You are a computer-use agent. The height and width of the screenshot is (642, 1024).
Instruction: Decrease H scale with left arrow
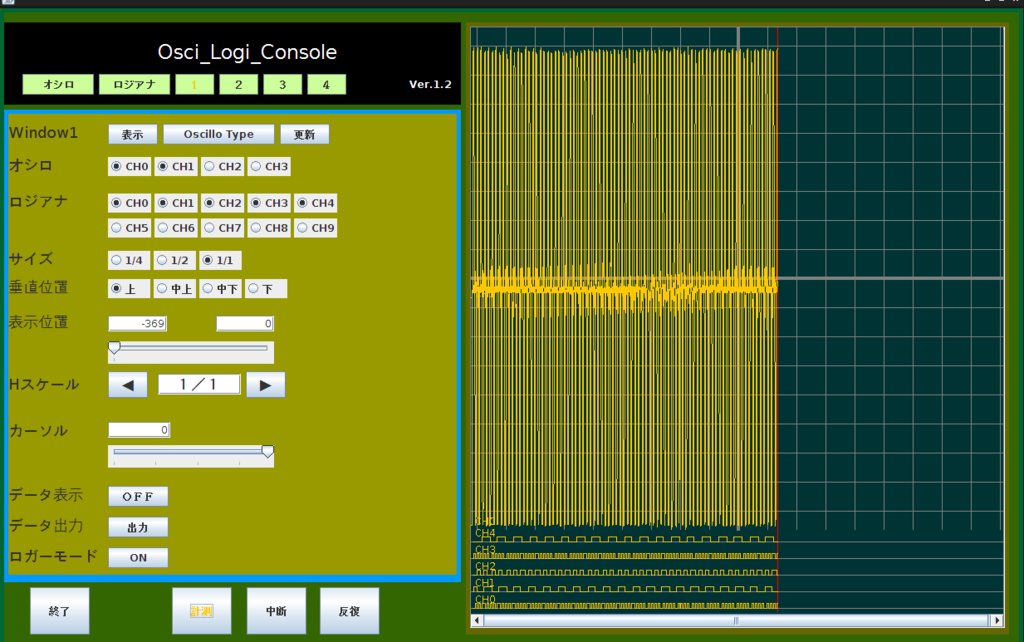point(128,385)
